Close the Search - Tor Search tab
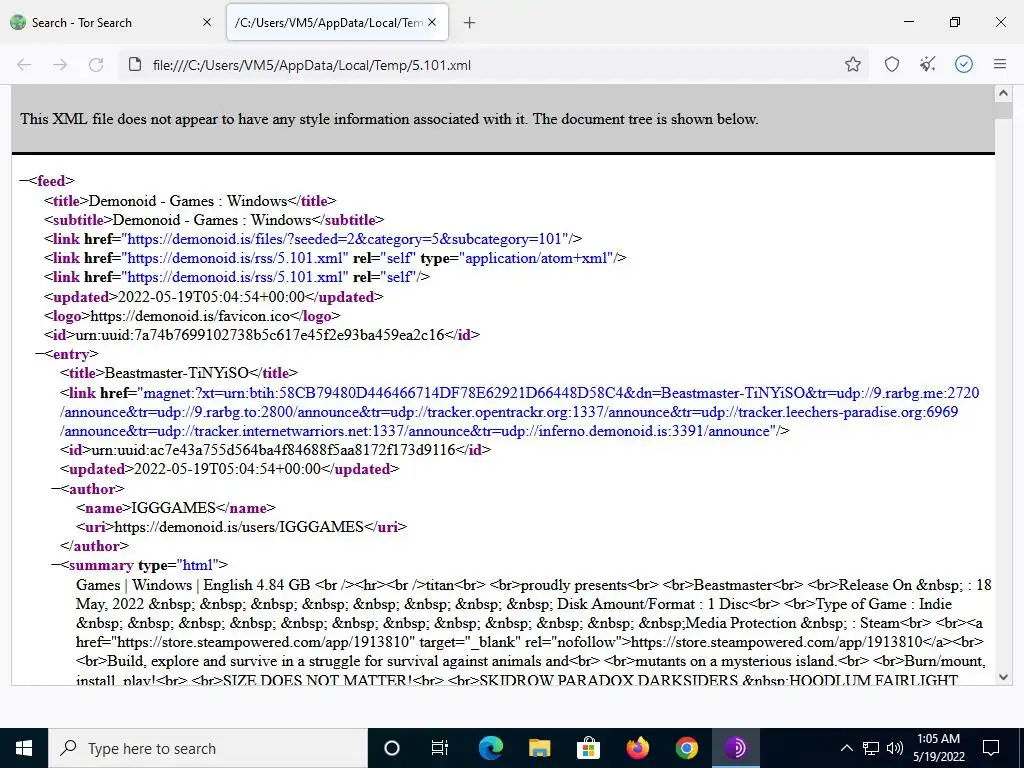 (207, 22)
